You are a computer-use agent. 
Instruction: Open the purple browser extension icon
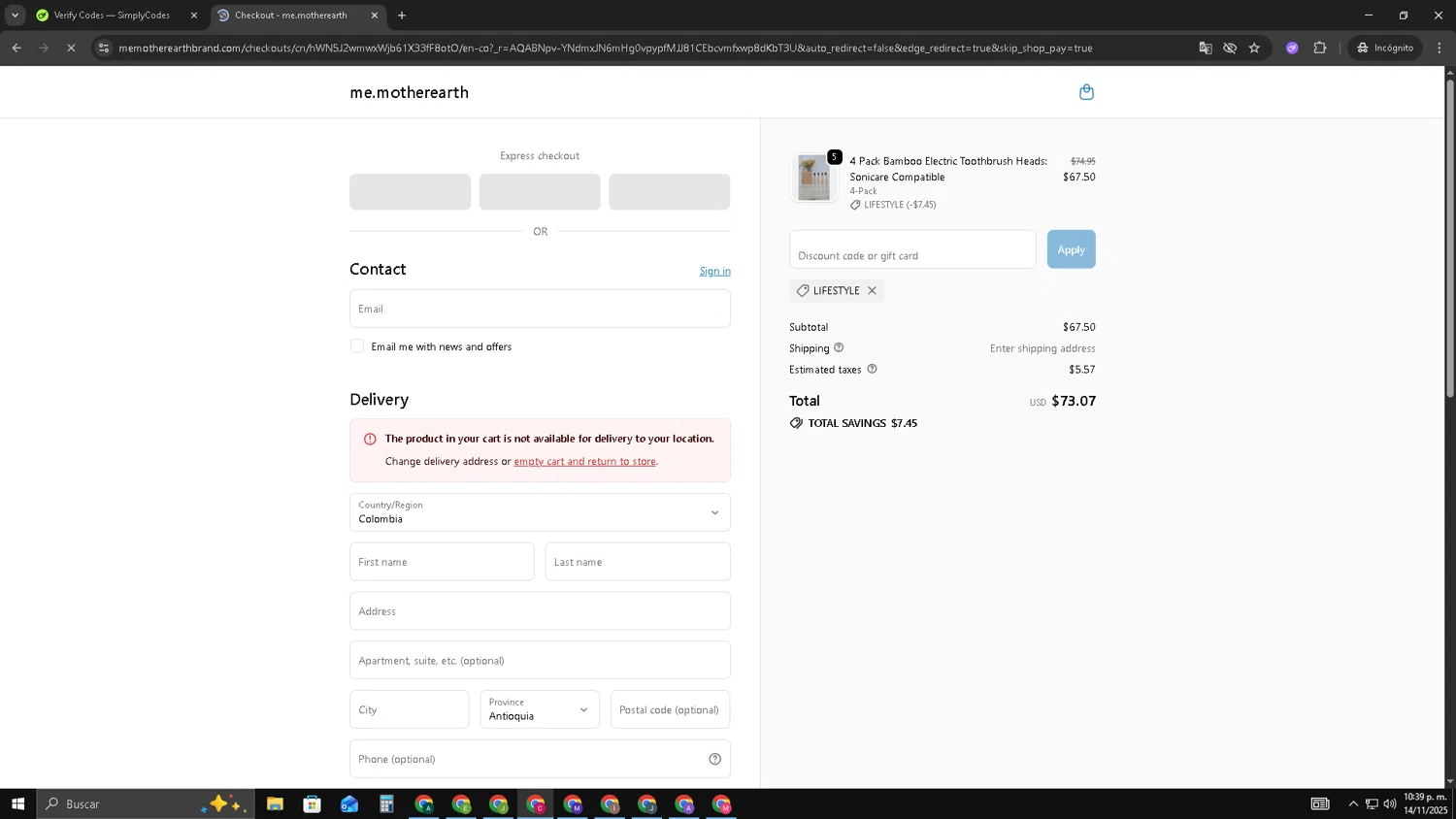pos(1292,48)
